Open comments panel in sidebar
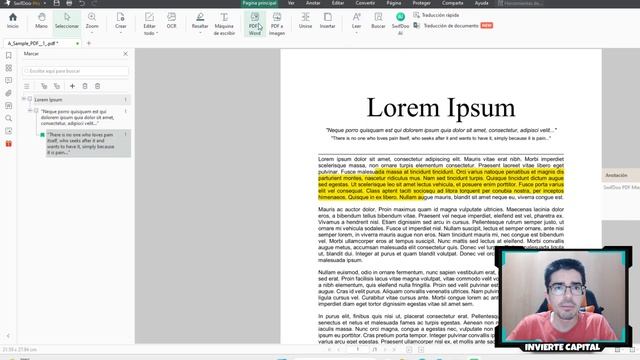 [x=9, y=80]
